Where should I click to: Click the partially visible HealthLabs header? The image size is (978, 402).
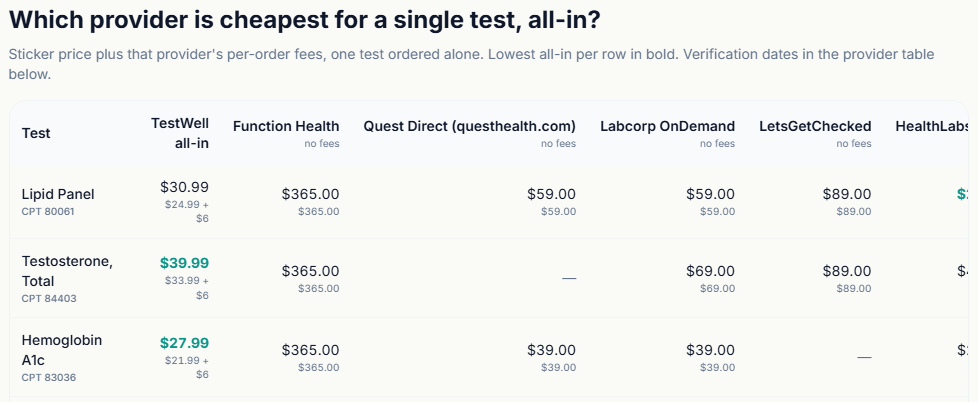[936, 127]
